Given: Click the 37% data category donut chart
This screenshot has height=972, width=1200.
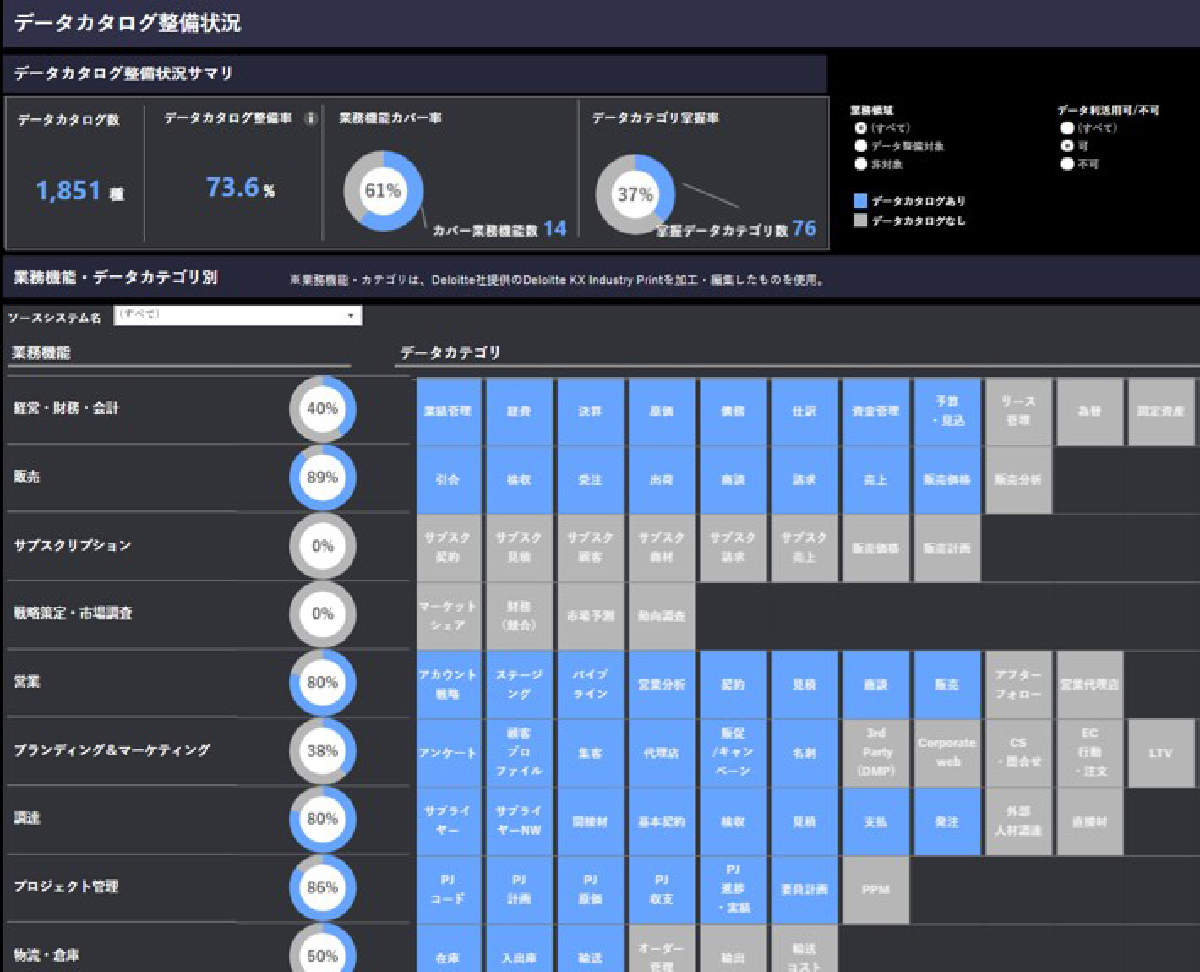Looking at the screenshot, I should coord(635,194).
